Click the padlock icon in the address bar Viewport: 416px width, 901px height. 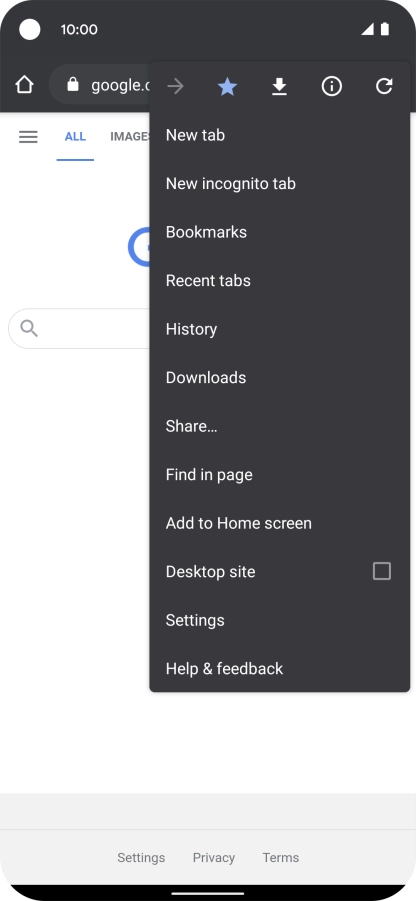coord(72,84)
